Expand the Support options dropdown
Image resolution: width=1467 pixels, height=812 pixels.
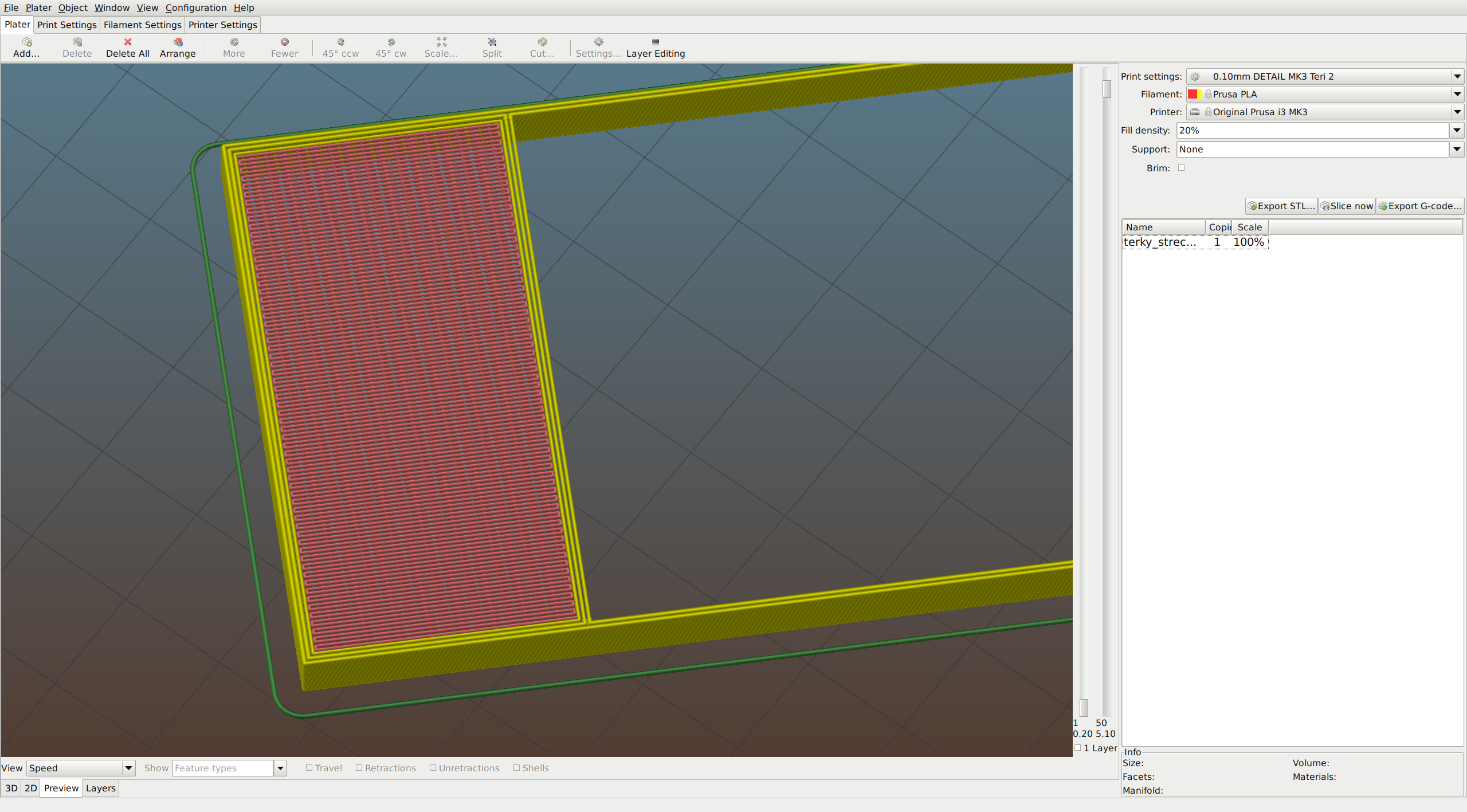[1457, 149]
